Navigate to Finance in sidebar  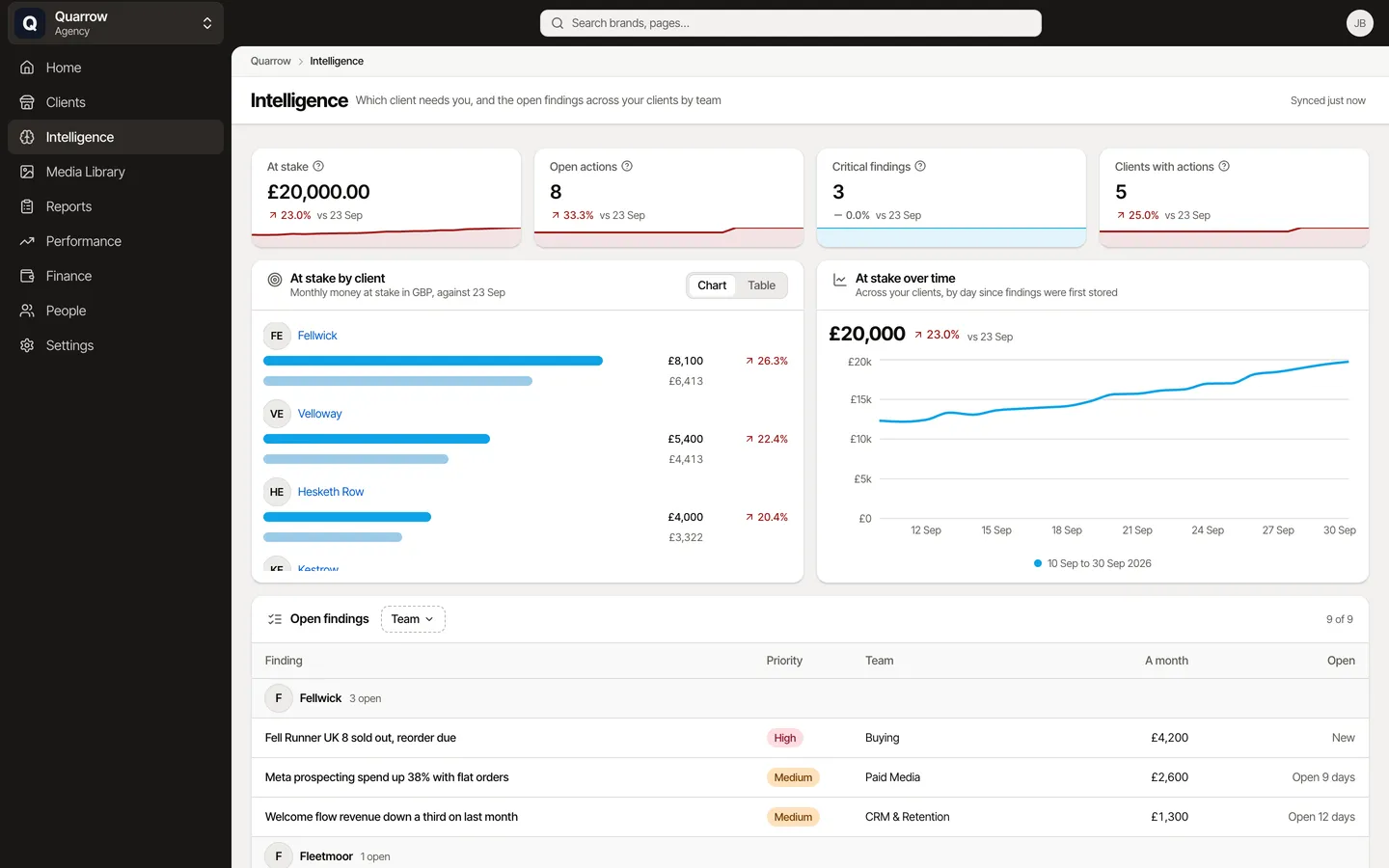[x=116, y=276]
